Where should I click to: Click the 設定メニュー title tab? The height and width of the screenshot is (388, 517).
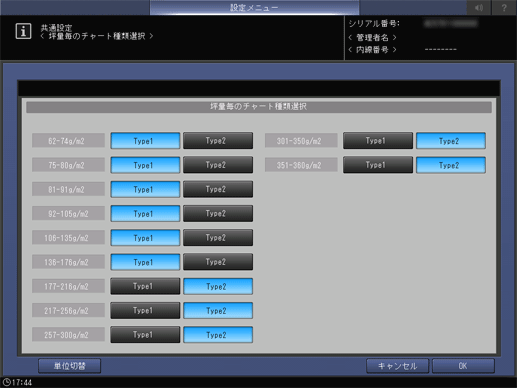click(254, 7)
